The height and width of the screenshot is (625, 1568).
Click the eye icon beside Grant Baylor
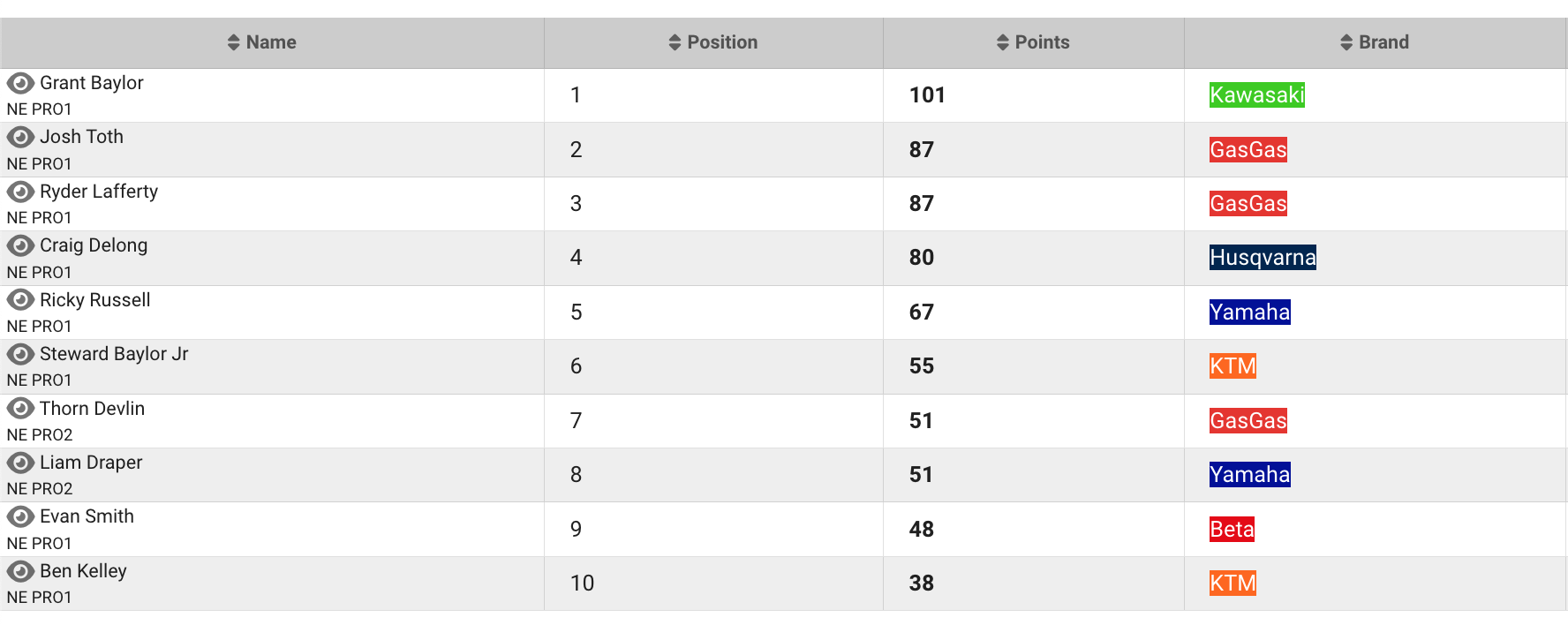pyautogui.click(x=20, y=83)
